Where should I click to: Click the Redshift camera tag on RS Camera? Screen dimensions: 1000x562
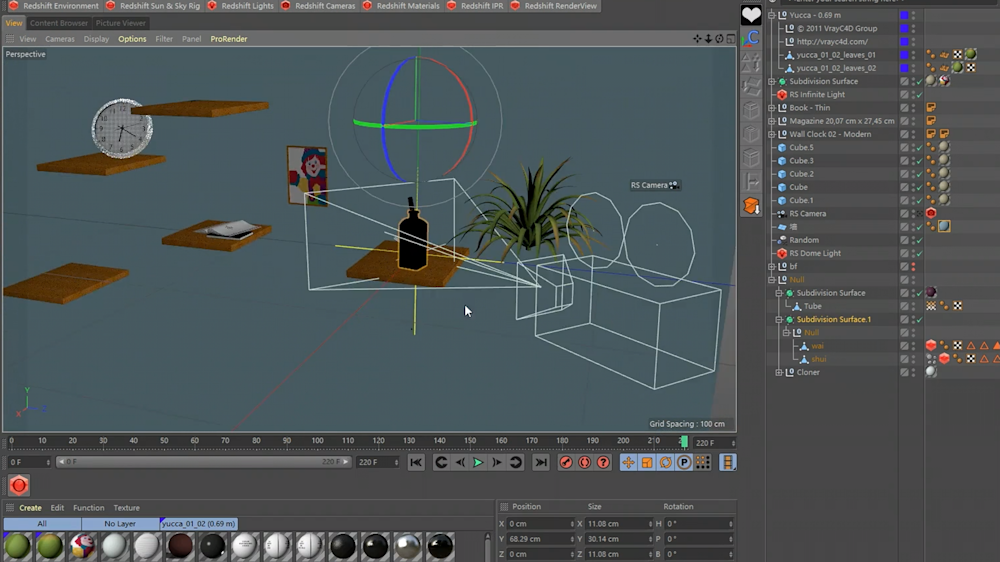click(931, 213)
